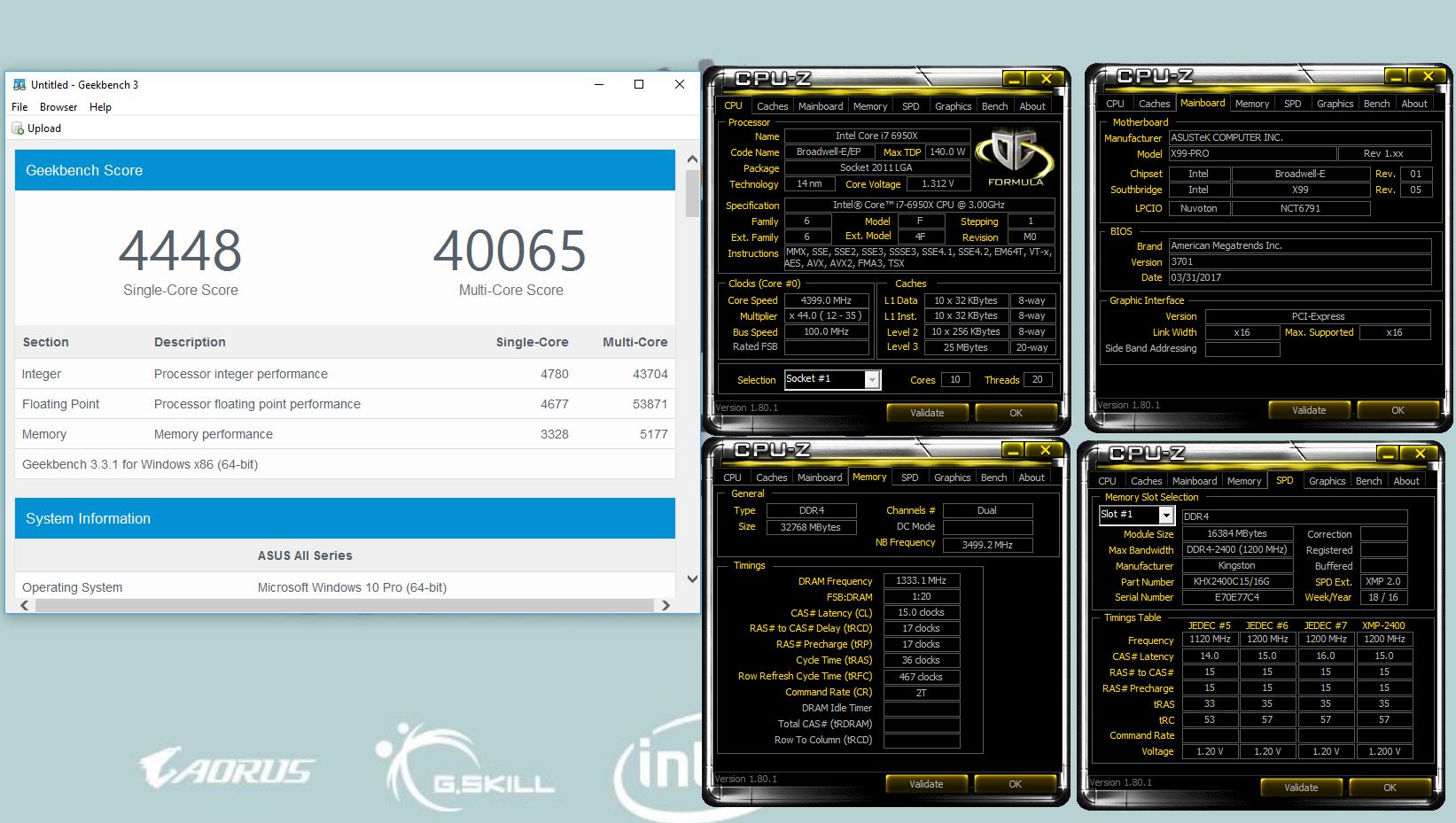
Task: Click the Upload icon in Geekbench toolbar
Action: pyautogui.click(x=18, y=128)
